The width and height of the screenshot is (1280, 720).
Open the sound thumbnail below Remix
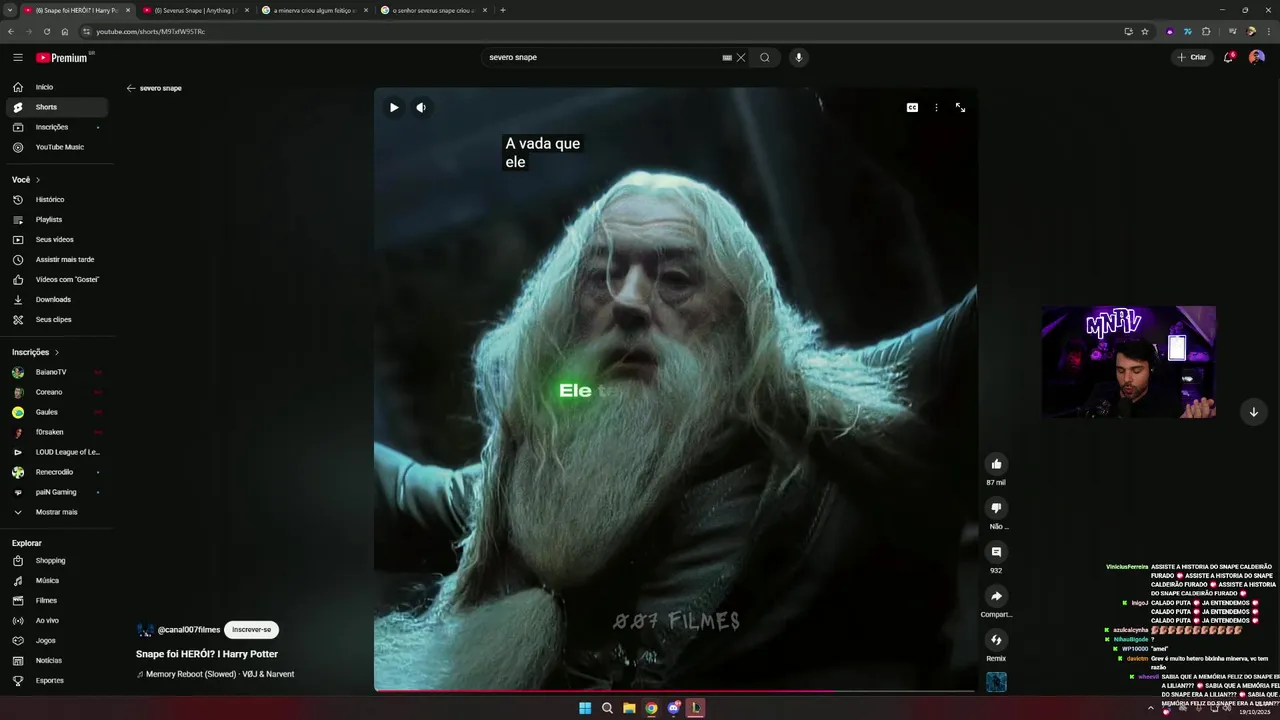996,682
